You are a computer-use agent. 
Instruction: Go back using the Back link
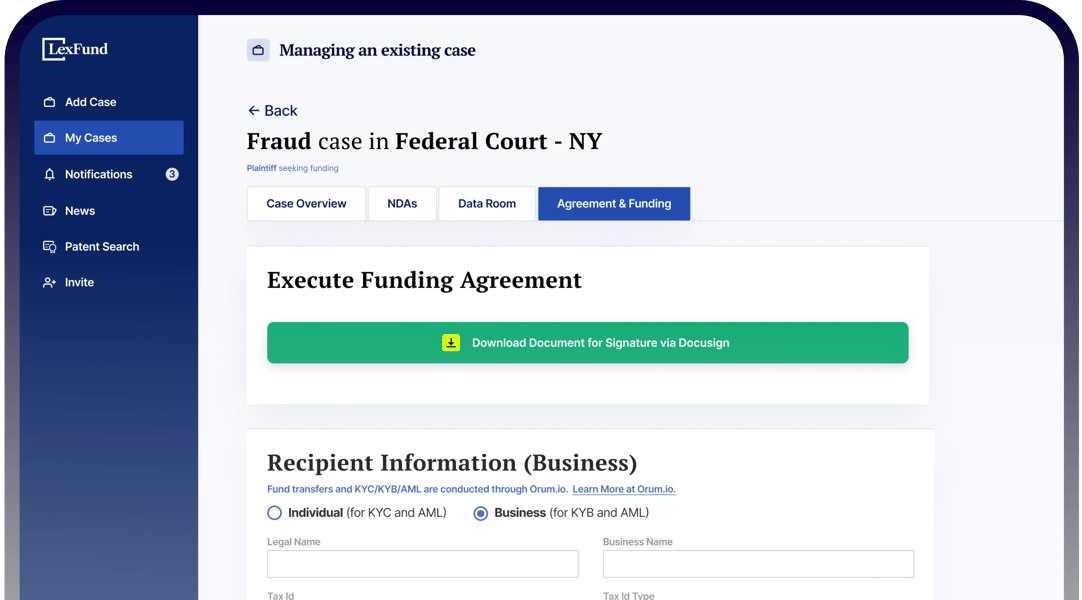pos(272,111)
